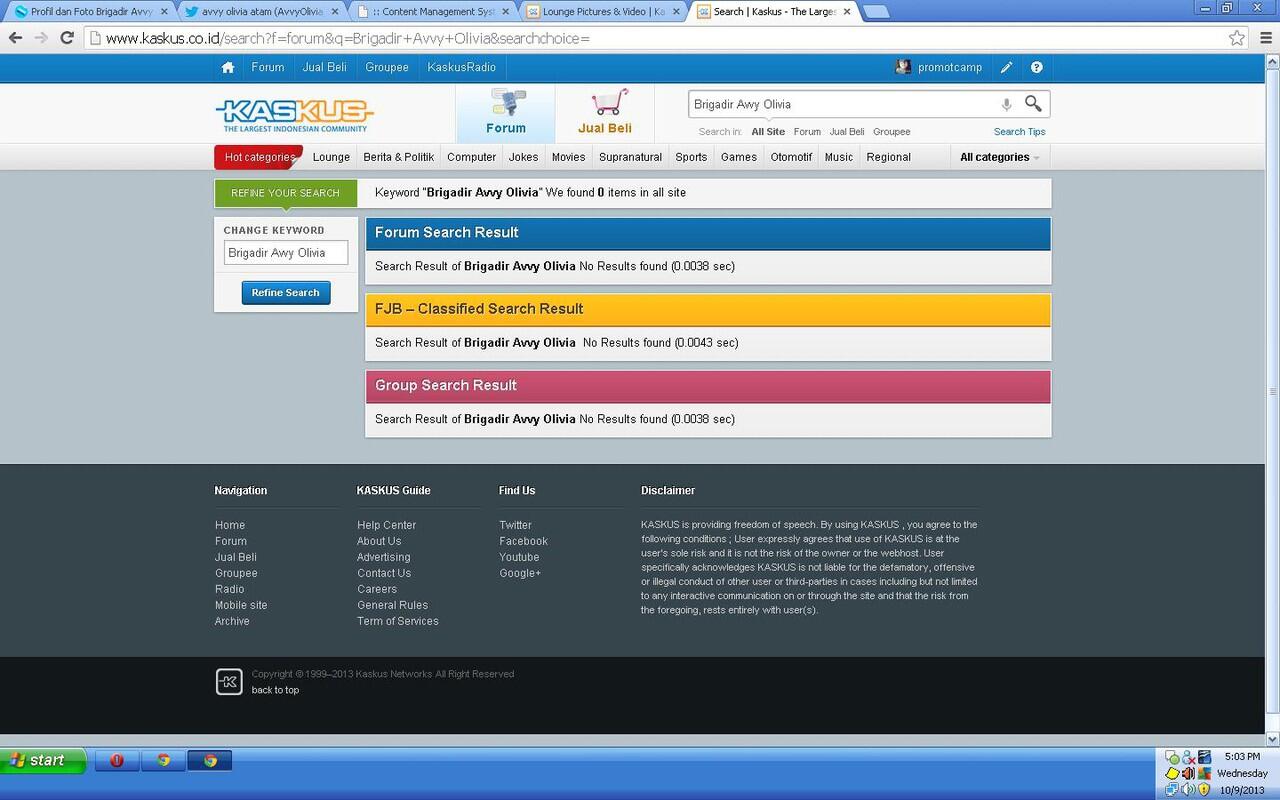Select the Forum search tab
The height and width of the screenshot is (800, 1280).
(x=506, y=112)
